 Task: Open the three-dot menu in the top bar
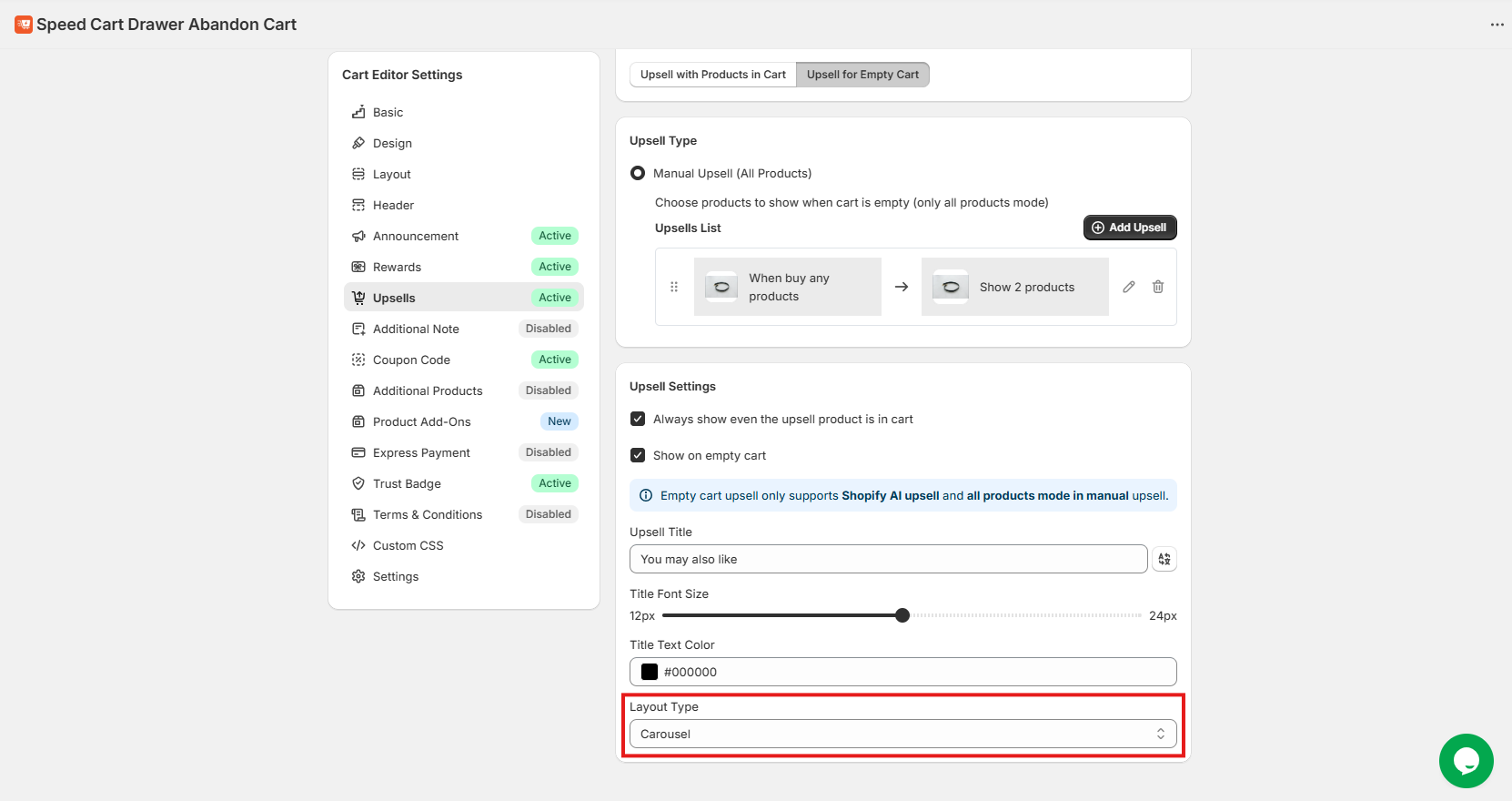click(1497, 25)
